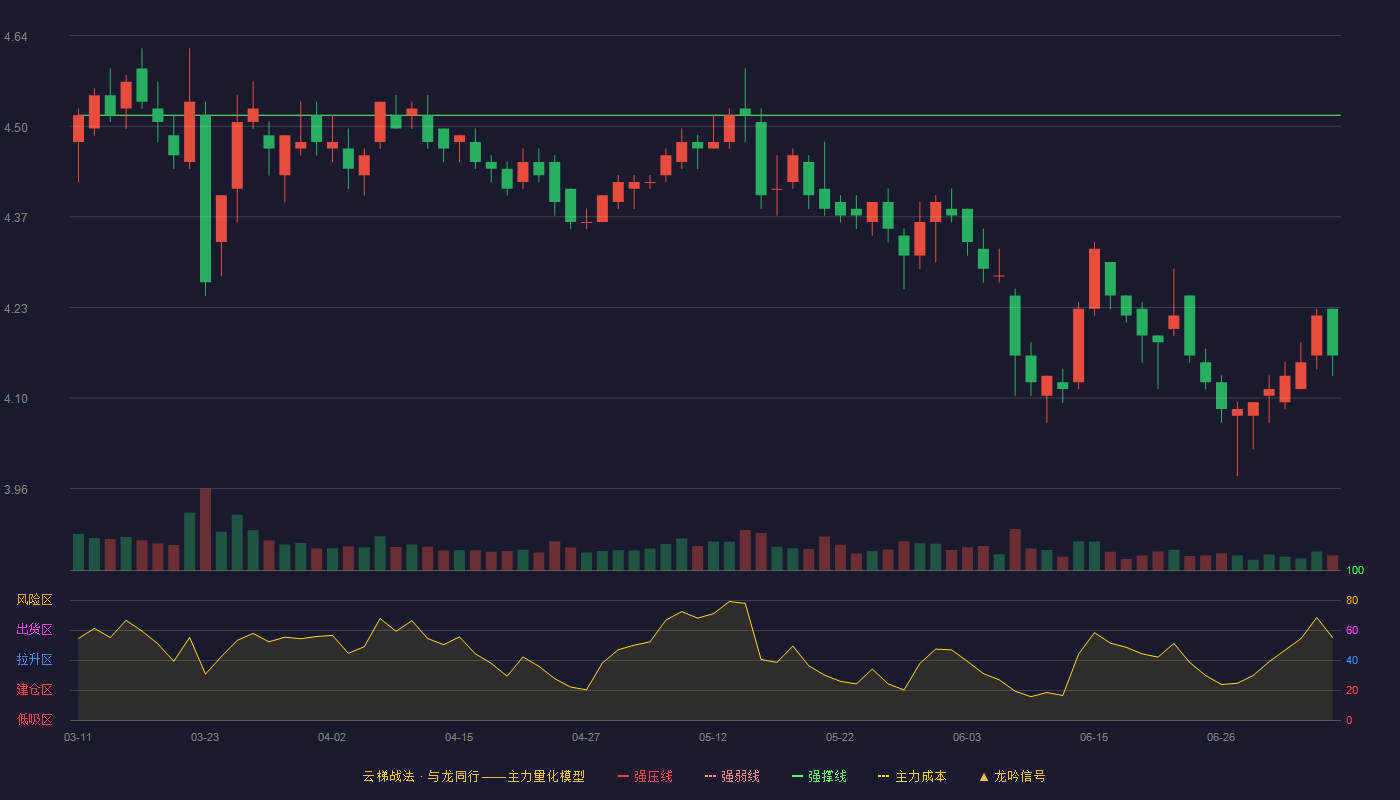Viewport: 1400px width, 800px height.
Task: Click the 04-15 date label
Action: click(x=459, y=737)
